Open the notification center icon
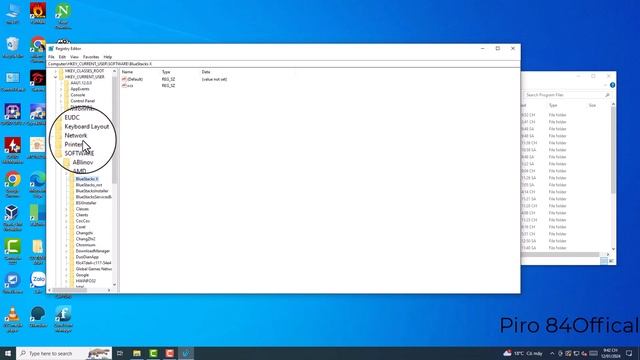Viewport: 640px width, 360px height. click(629, 353)
